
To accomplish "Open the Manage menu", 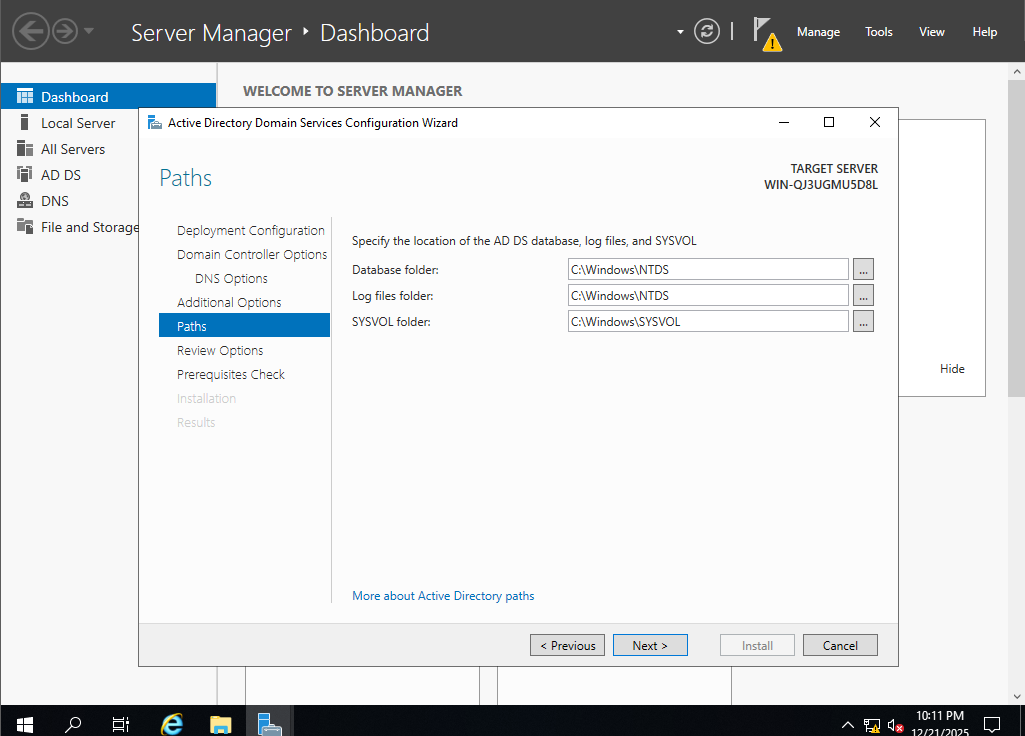I will pyautogui.click(x=818, y=31).
